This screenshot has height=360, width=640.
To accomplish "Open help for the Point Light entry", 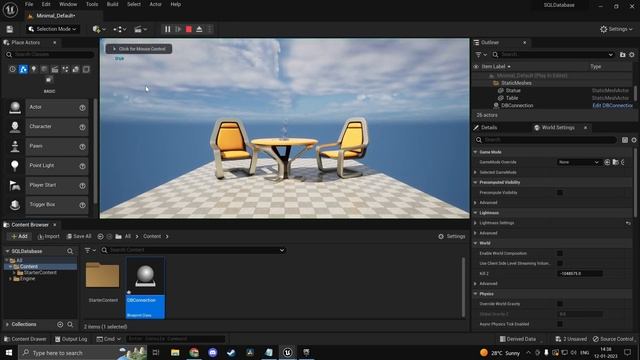I will point(82,166).
